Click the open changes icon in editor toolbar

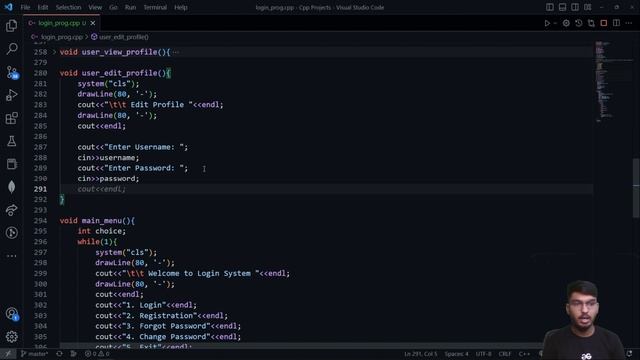pos(591,23)
